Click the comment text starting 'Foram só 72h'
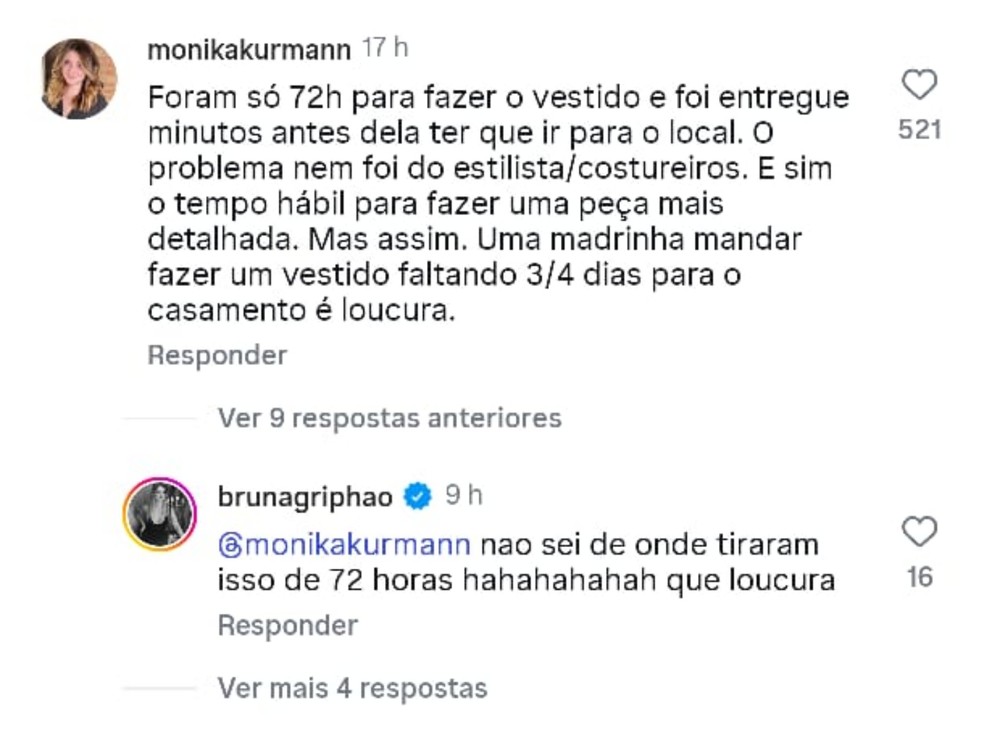This screenshot has height=732, width=984. coord(498,98)
